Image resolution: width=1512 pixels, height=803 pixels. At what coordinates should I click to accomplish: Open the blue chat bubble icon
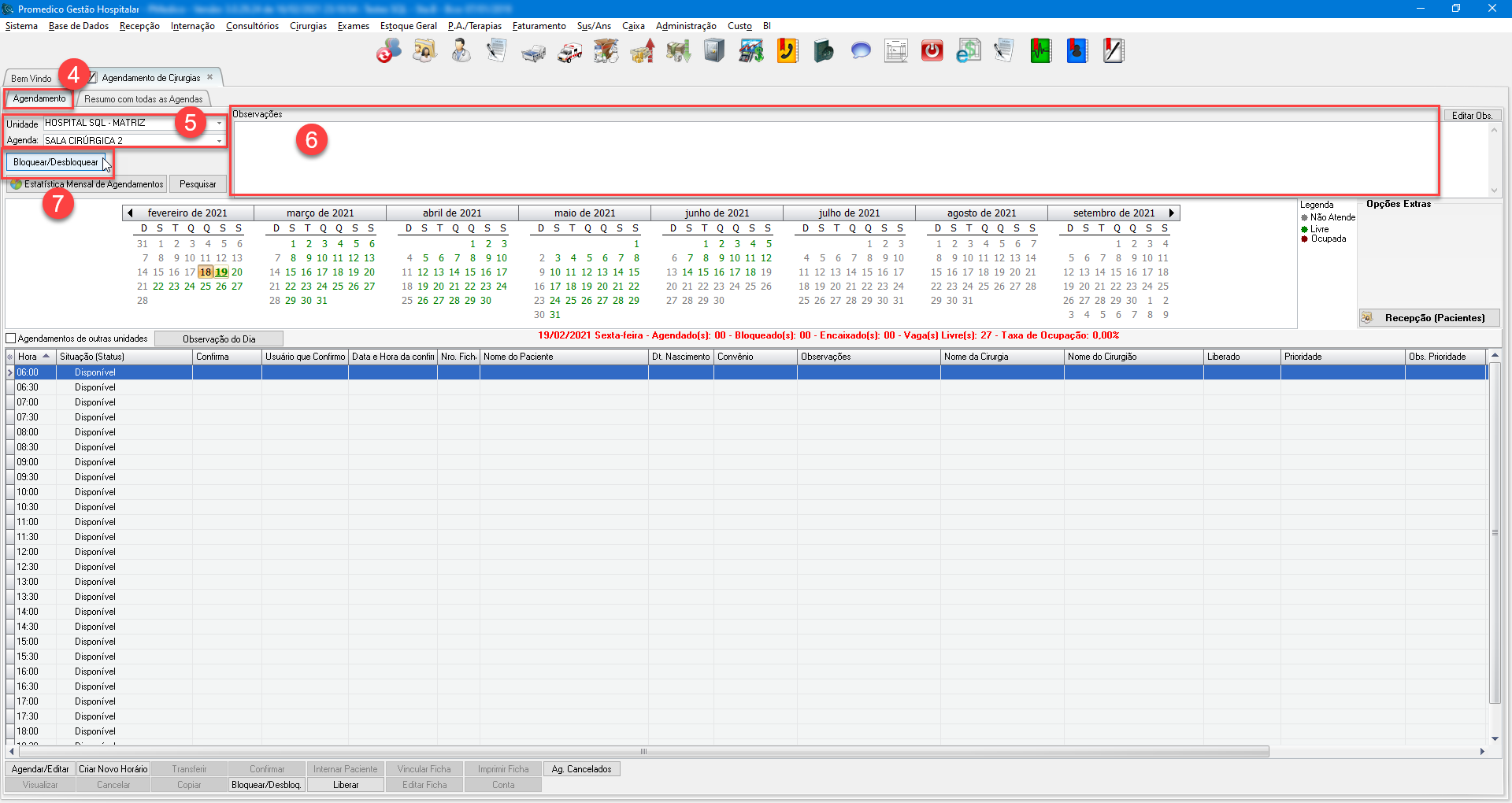[861, 51]
